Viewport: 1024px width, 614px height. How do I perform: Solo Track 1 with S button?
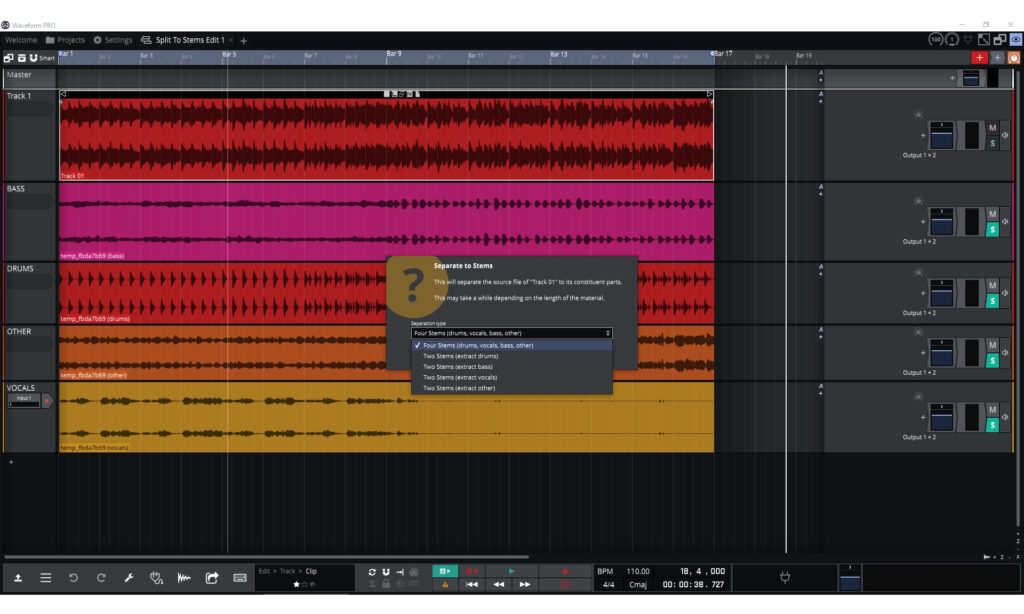tap(993, 143)
